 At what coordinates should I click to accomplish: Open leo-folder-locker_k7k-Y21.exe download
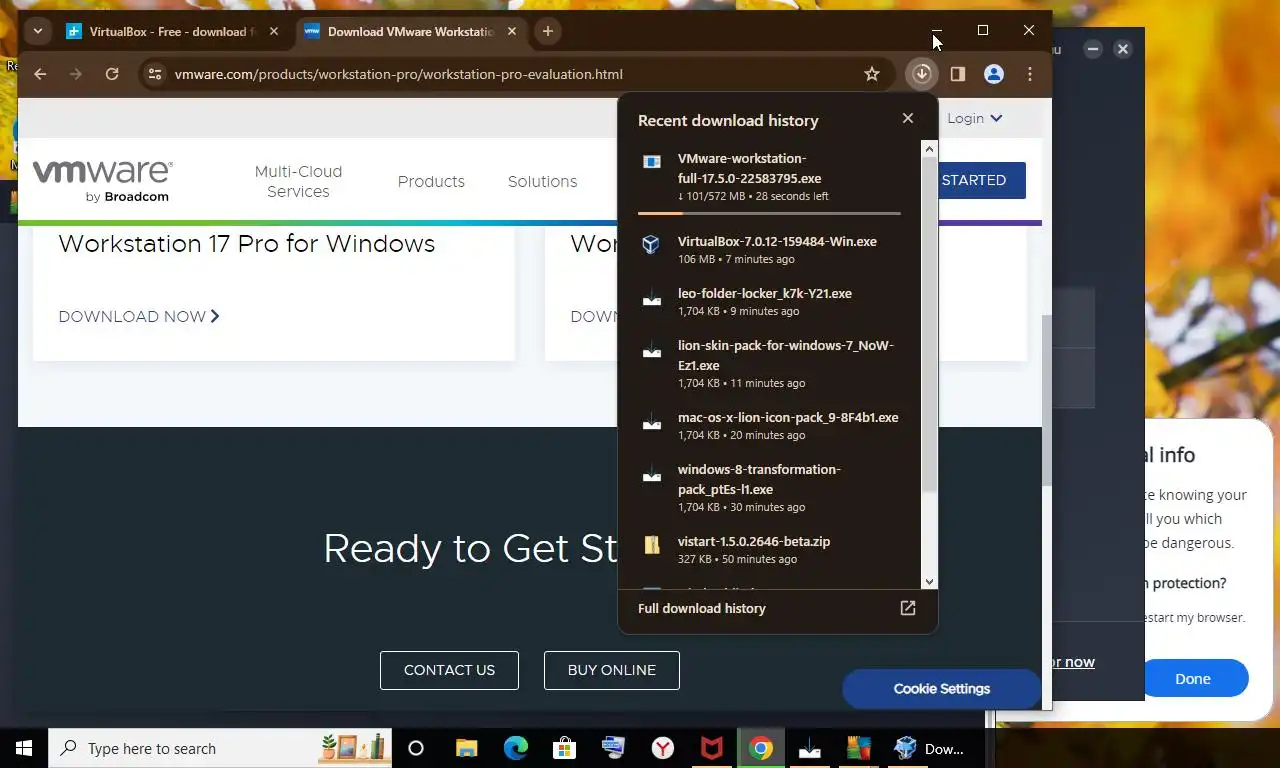[x=769, y=301]
